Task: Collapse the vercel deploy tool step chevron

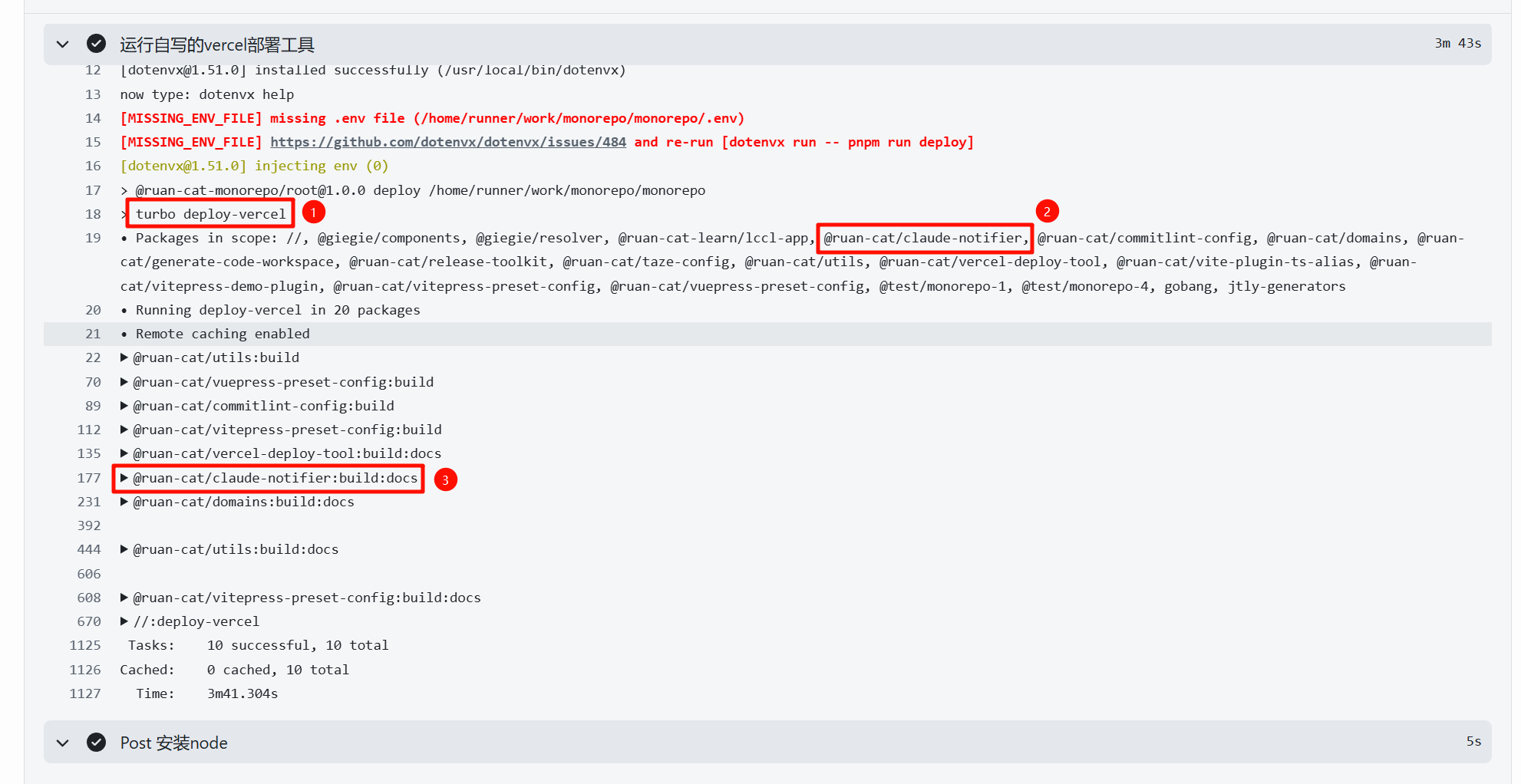Action: tap(63, 44)
